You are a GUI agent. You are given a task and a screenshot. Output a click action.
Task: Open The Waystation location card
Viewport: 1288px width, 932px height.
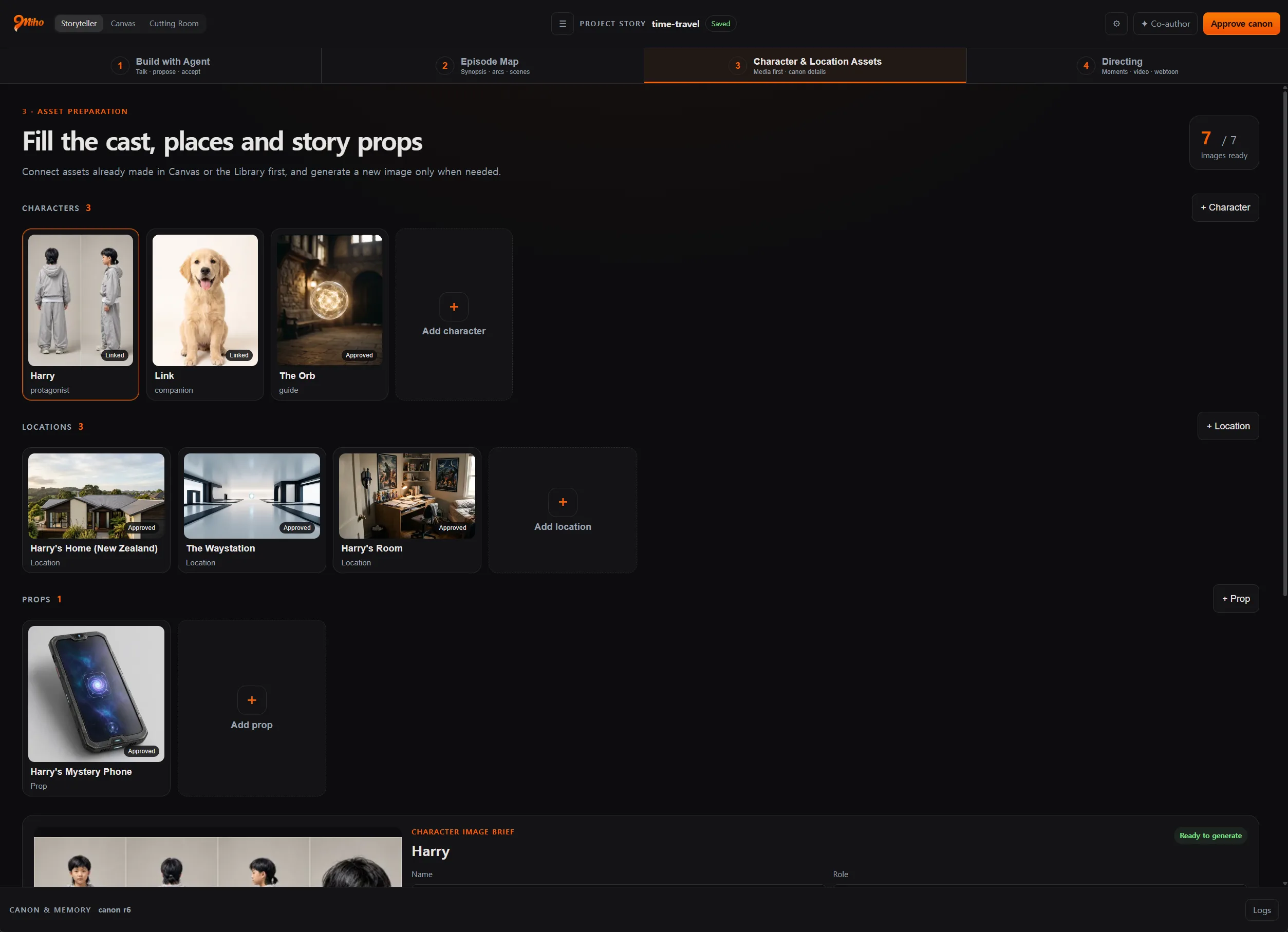click(x=252, y=510)
